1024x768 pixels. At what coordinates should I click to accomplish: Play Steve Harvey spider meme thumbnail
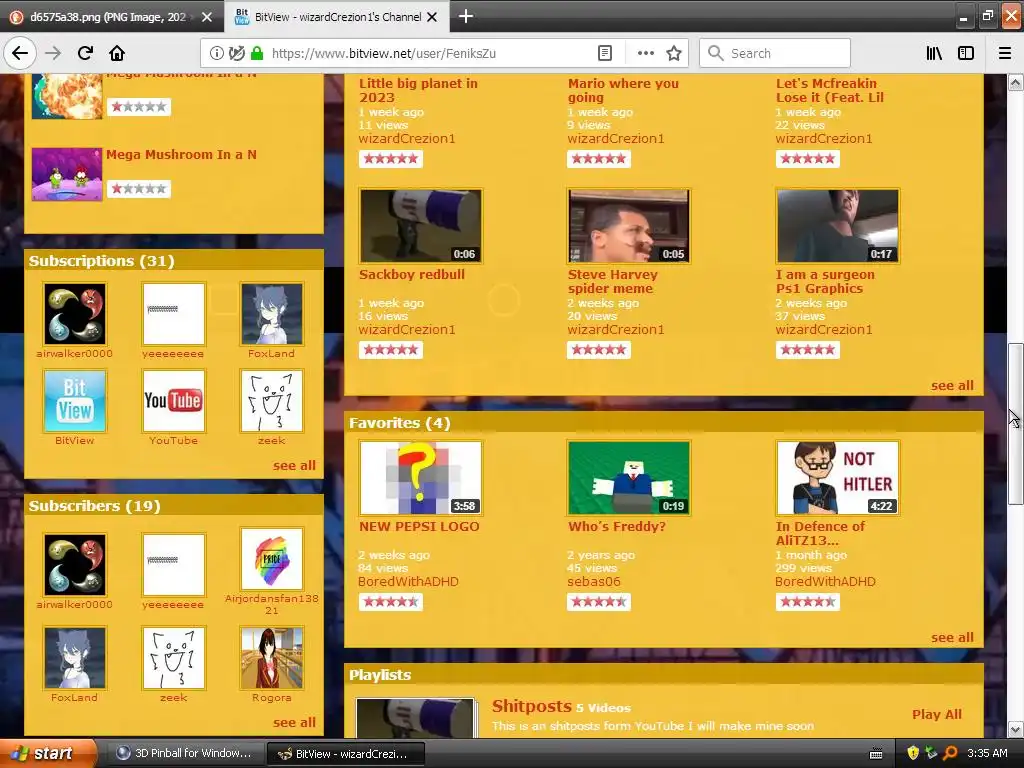click(x=629, y=226)
